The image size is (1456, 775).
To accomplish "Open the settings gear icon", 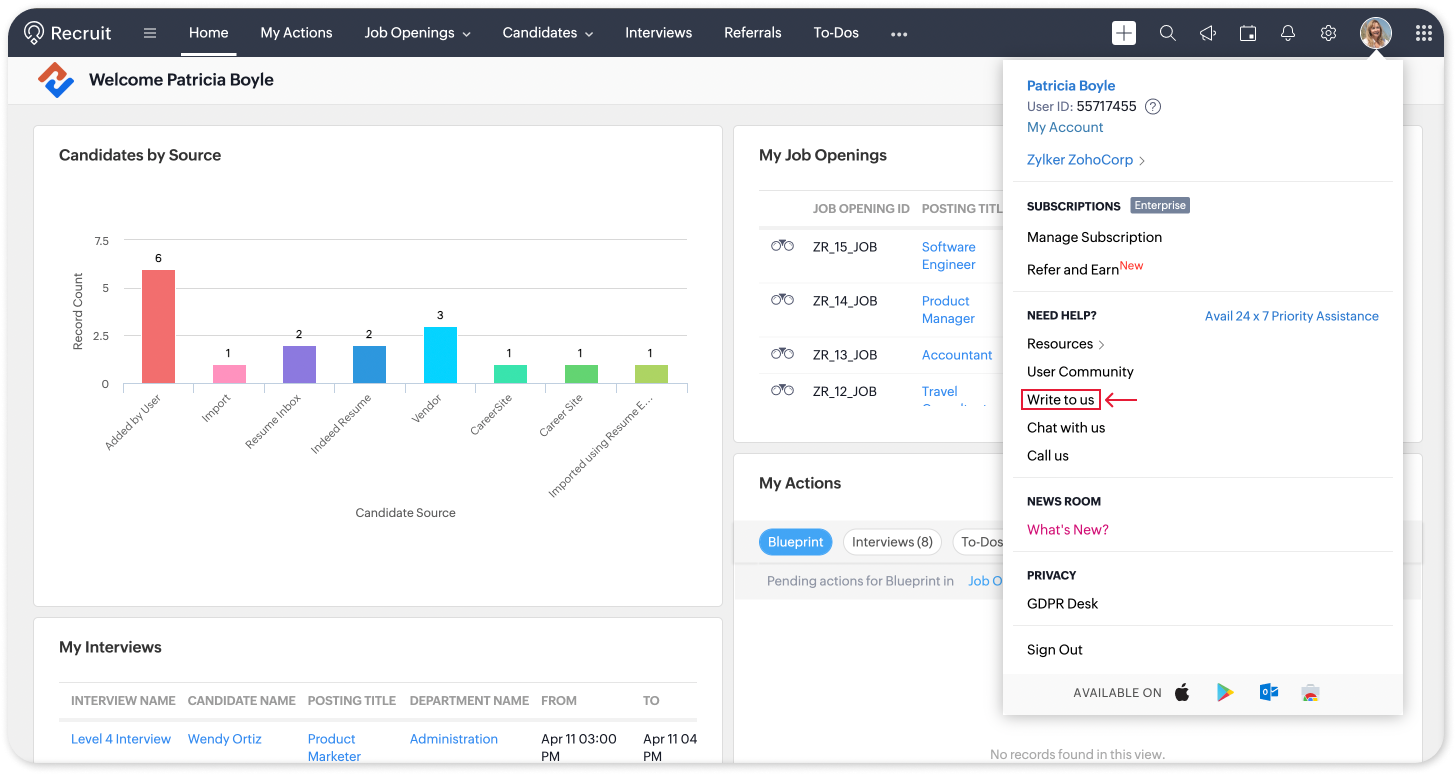I will coord(1328,33).
